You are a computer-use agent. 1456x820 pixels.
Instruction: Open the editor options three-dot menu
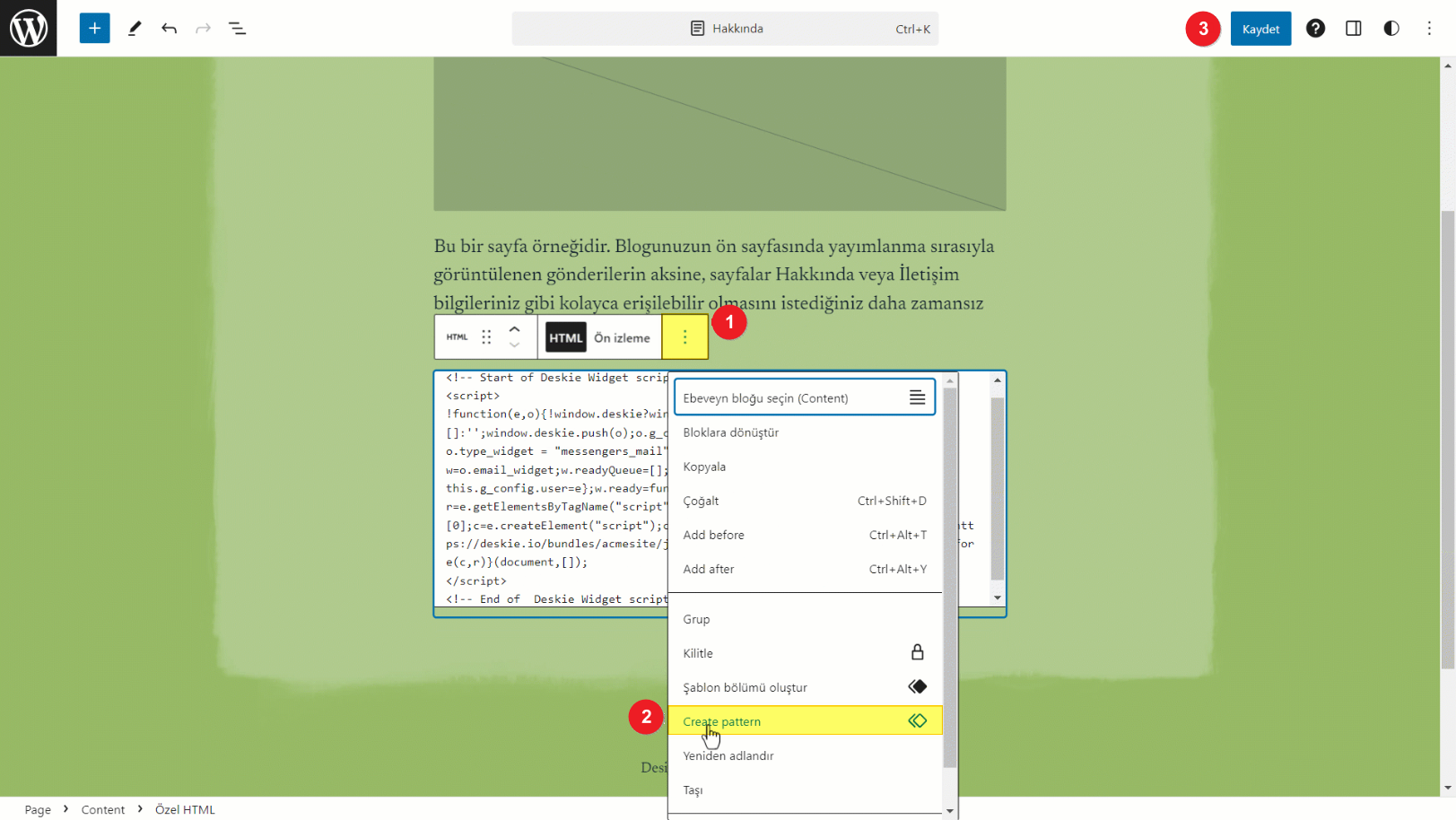1429,29
